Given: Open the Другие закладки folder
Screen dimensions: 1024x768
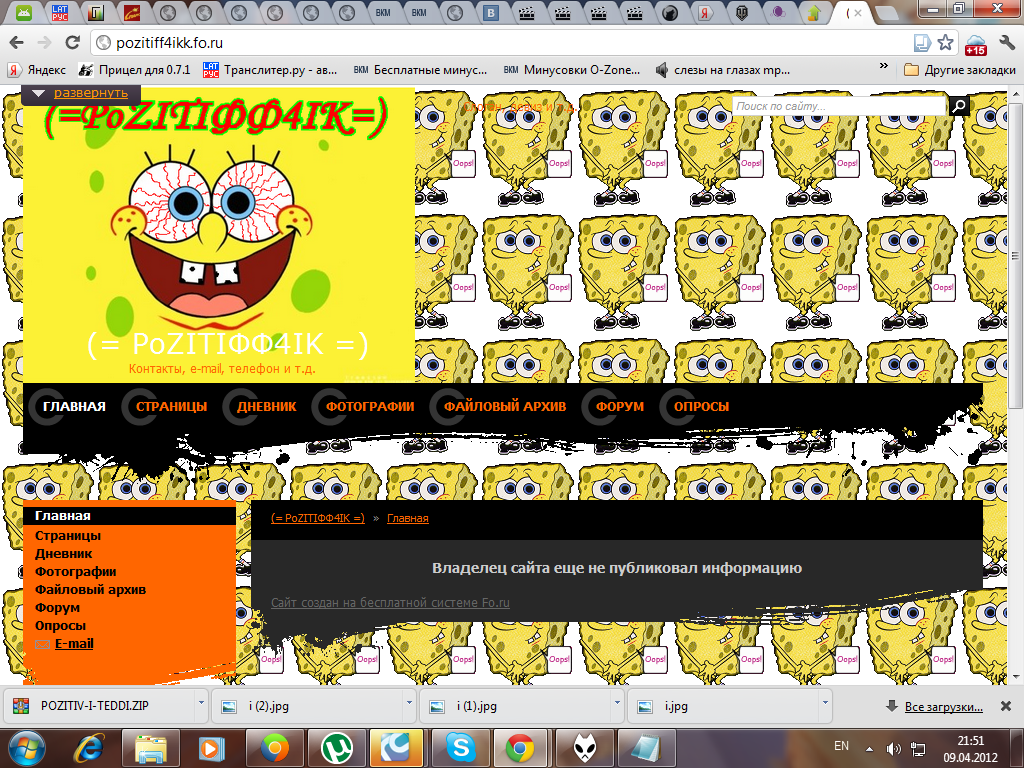Looking at the screenshot, I should [959, 70].
